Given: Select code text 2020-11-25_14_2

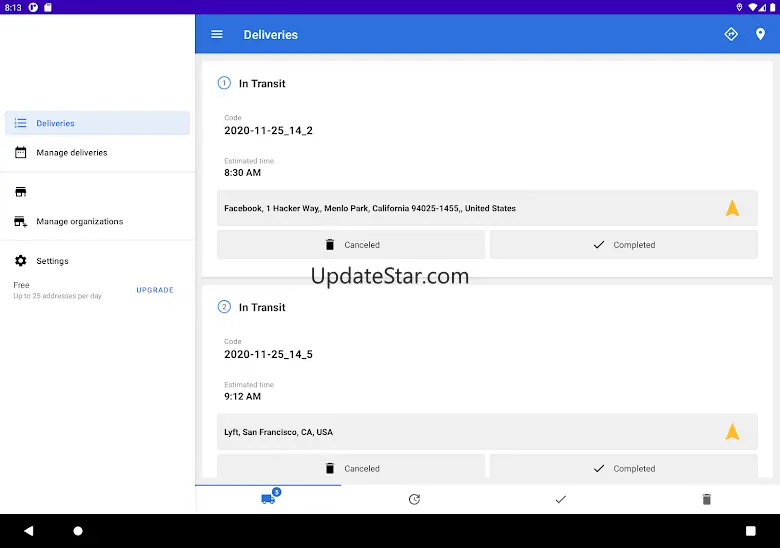Looking at the screenshot, I should coord(268,130).
